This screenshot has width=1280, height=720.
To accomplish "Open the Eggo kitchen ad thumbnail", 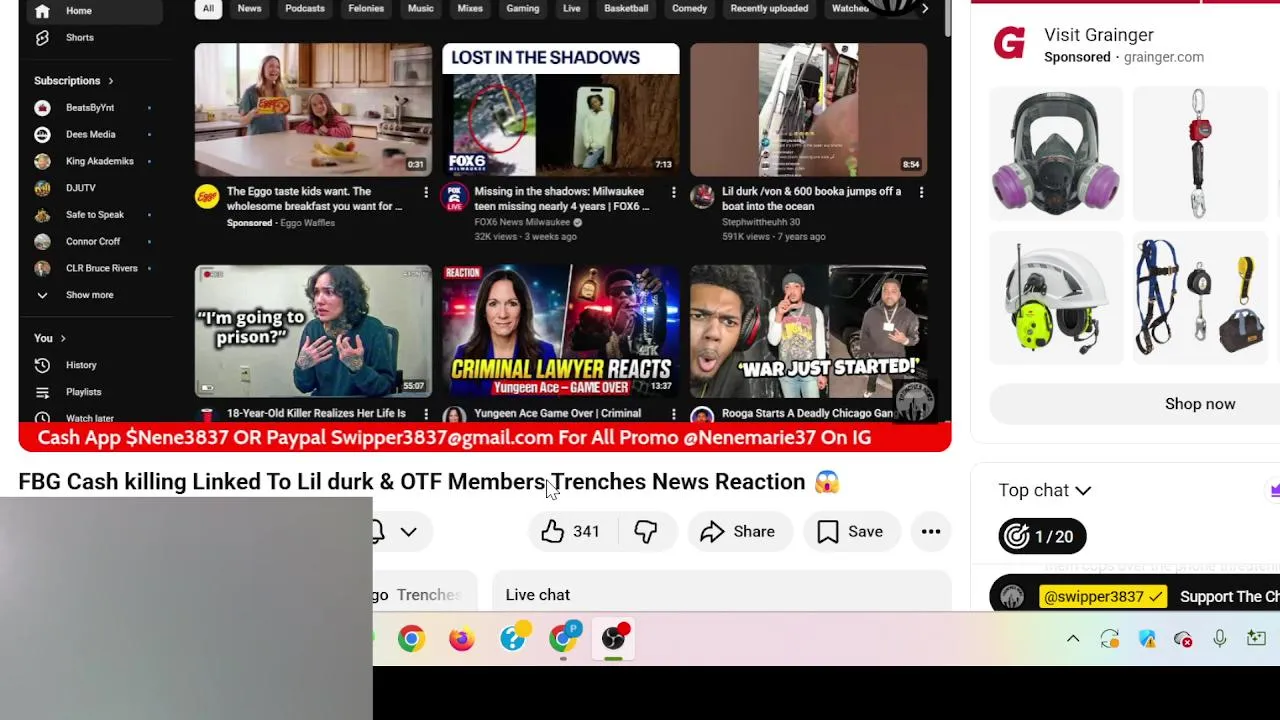I will (313, 110).
